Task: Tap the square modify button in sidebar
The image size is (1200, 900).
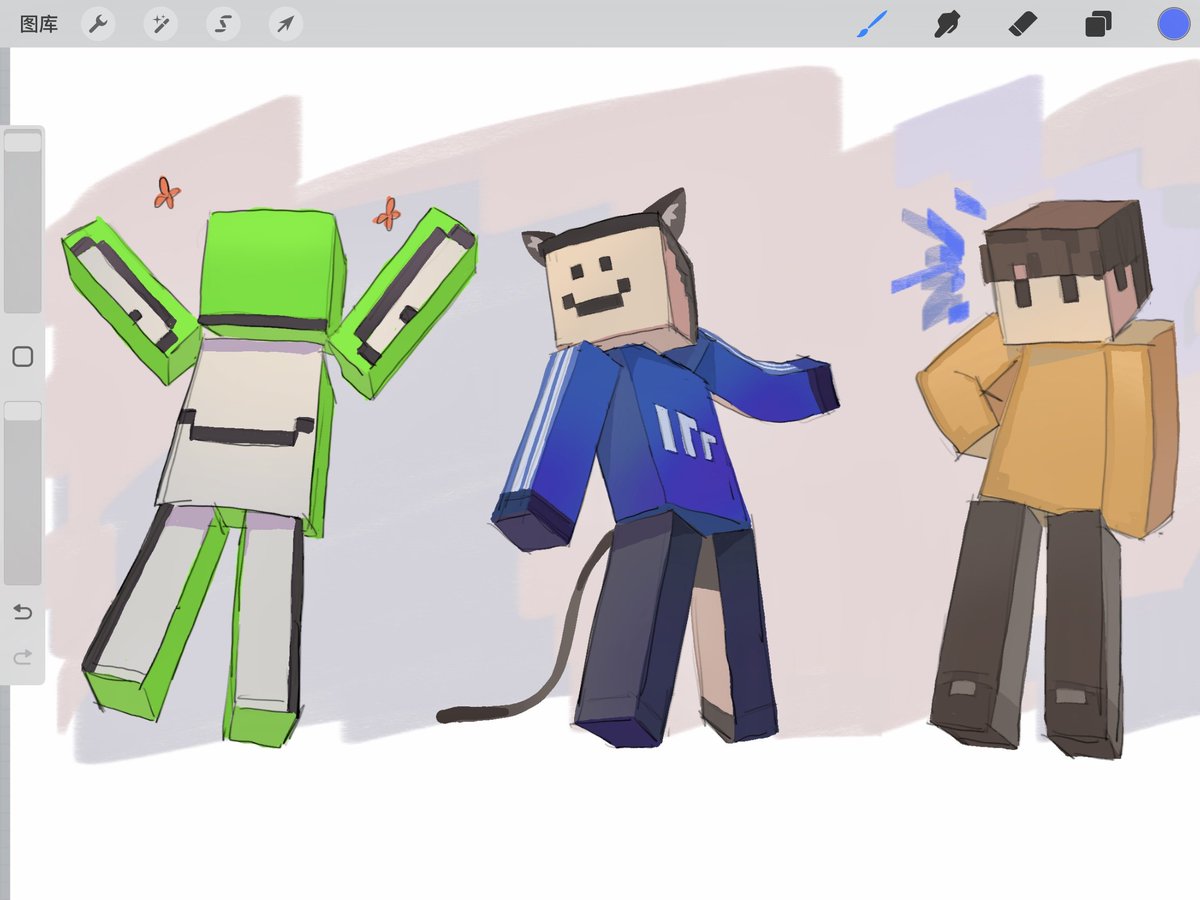Action: 23,357
